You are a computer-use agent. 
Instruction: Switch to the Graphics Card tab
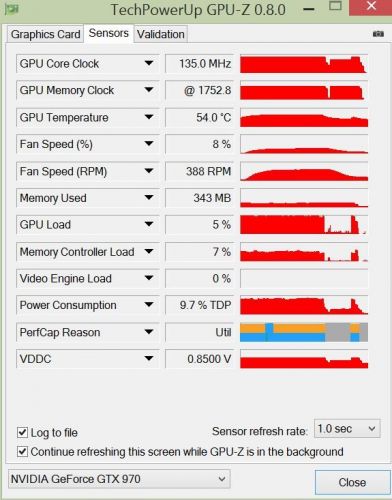pyautogui.click(x=45, y=34)
